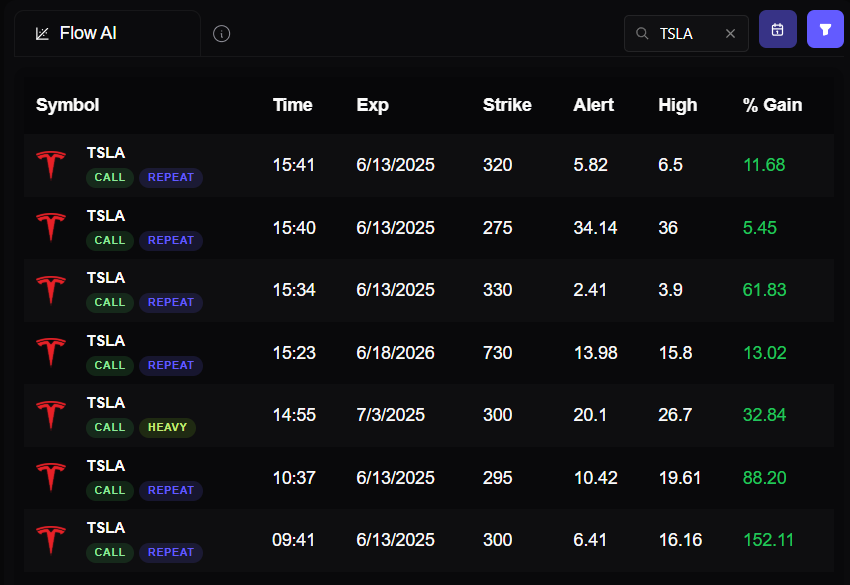850x585 pixels.
Task: Select the Flow AI tab
Action: coord(107,33)
